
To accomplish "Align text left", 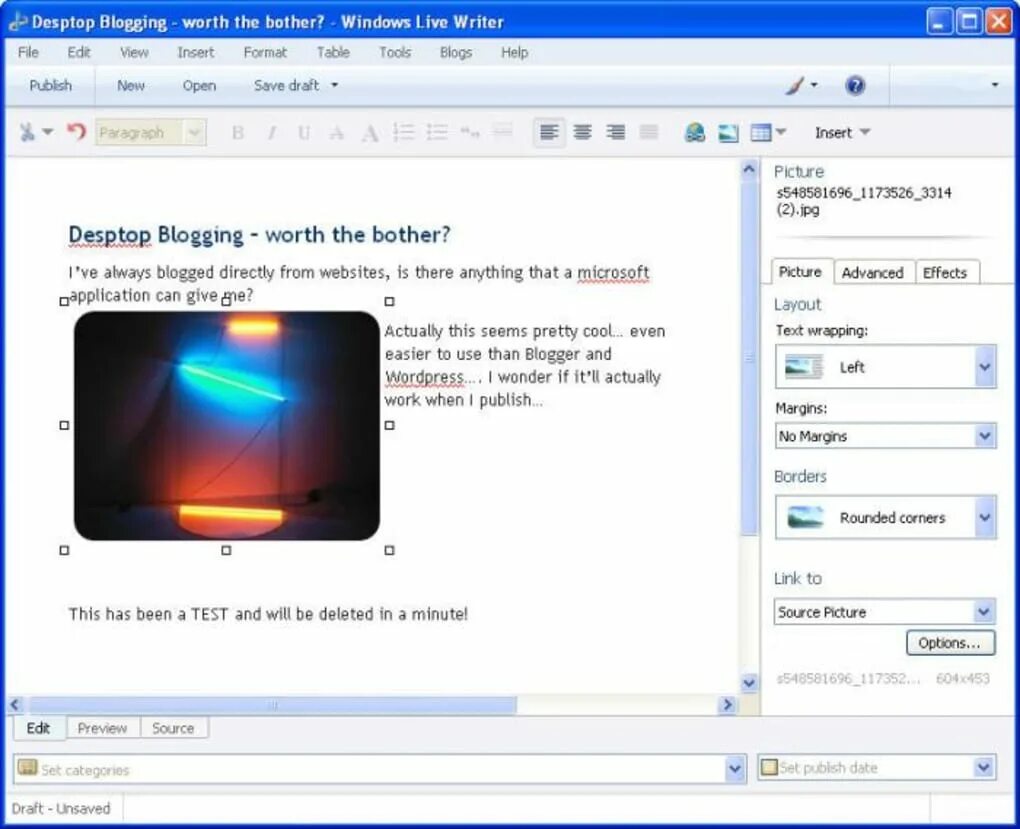I will 549,132.
